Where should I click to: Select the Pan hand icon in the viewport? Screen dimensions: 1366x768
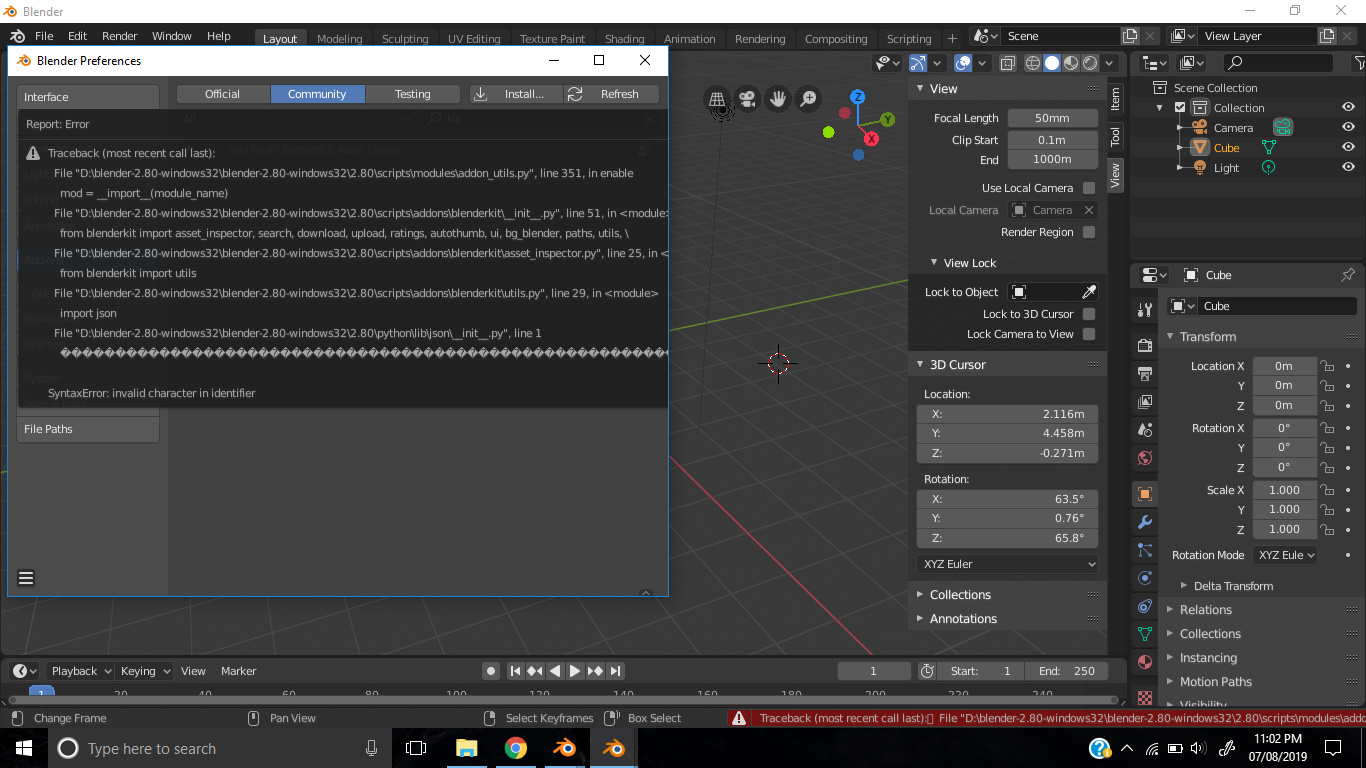point(778,98)
